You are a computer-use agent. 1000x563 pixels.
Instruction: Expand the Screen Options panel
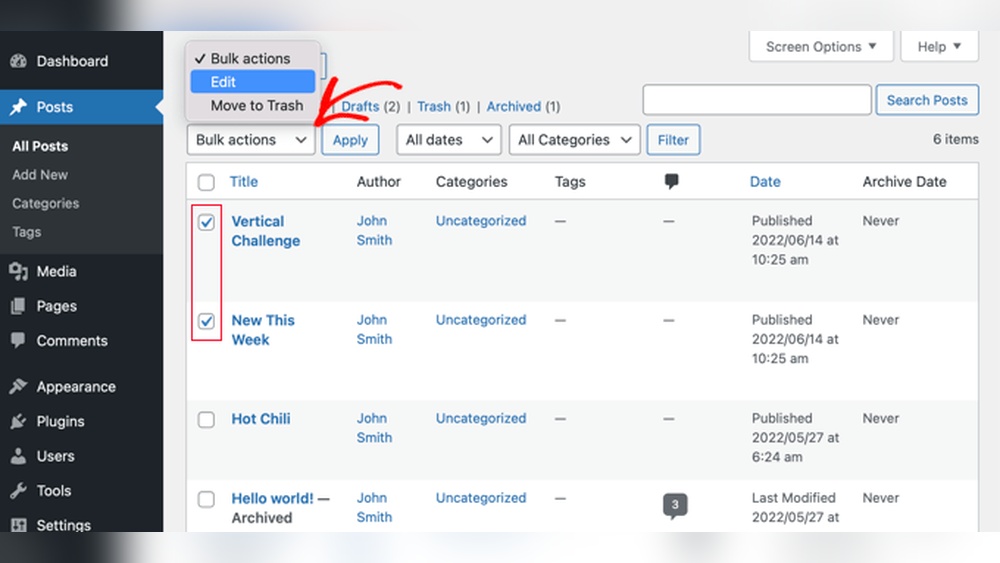point(821,47)
